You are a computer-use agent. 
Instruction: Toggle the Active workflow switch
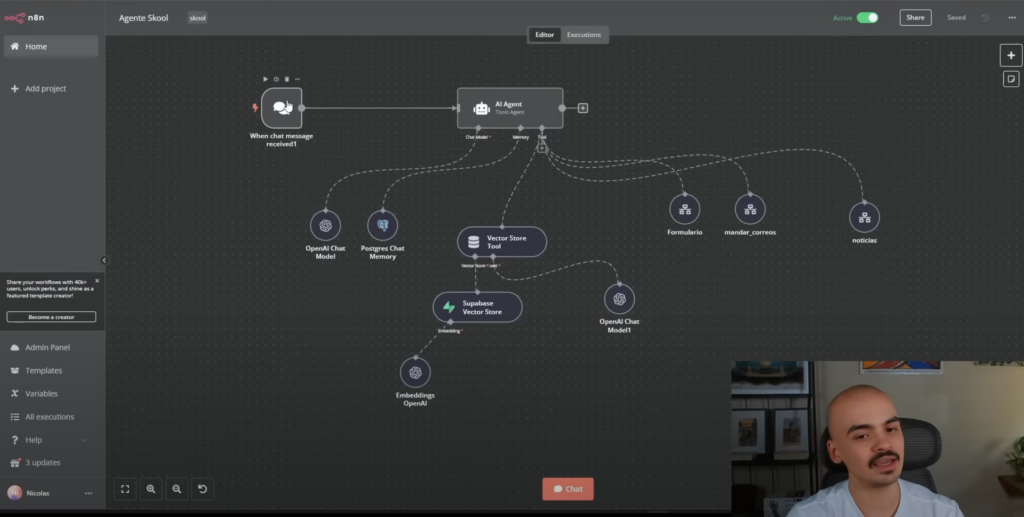tap(867, 17)
